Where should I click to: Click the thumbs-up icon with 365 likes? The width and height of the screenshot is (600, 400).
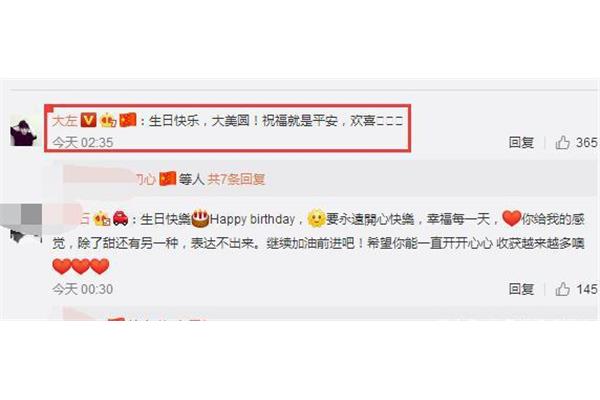pos(563,143)
